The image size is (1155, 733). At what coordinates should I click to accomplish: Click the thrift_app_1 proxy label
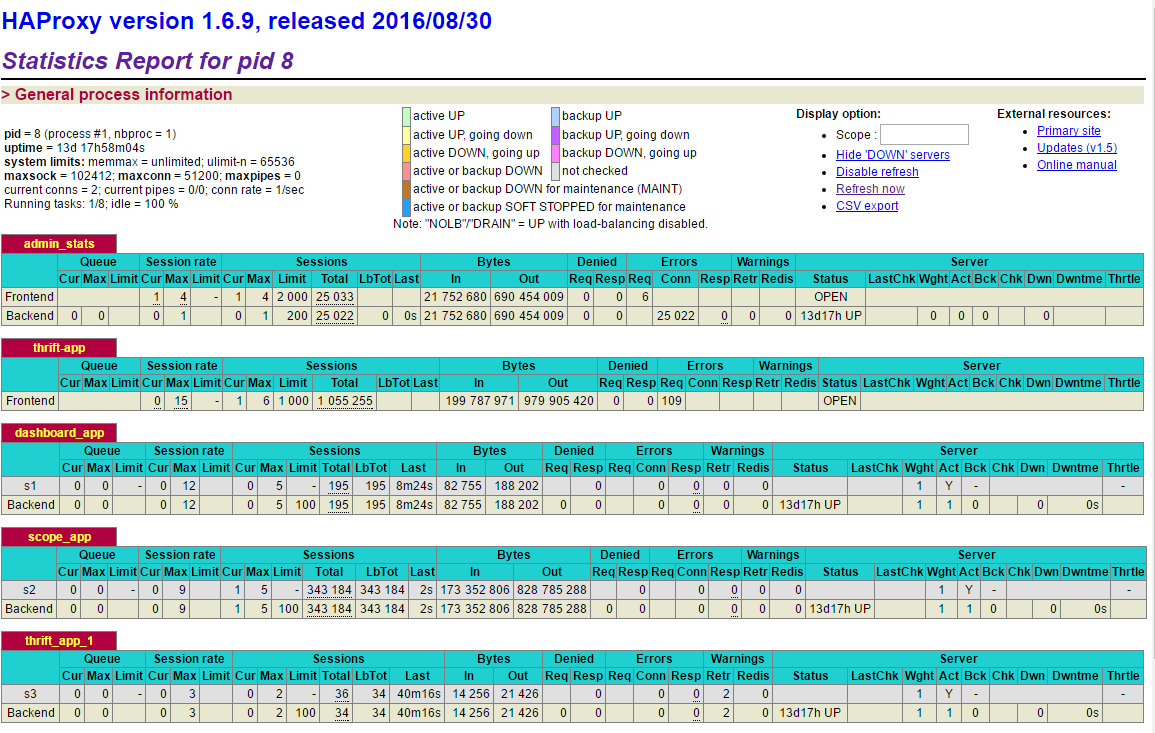pyautogui.click(x=58, y=641)
